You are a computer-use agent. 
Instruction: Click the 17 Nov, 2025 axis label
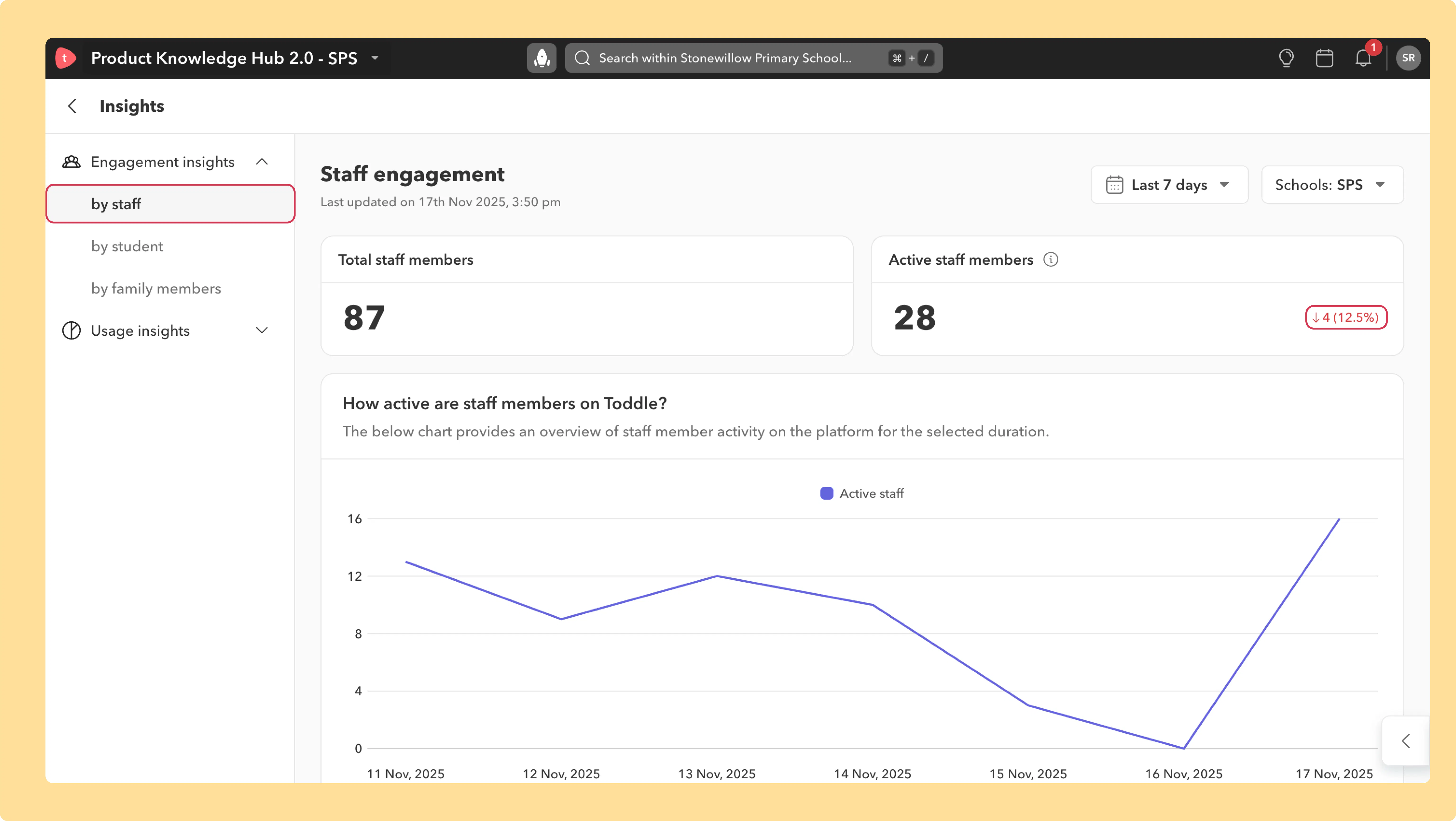(x=1335, y=774)
